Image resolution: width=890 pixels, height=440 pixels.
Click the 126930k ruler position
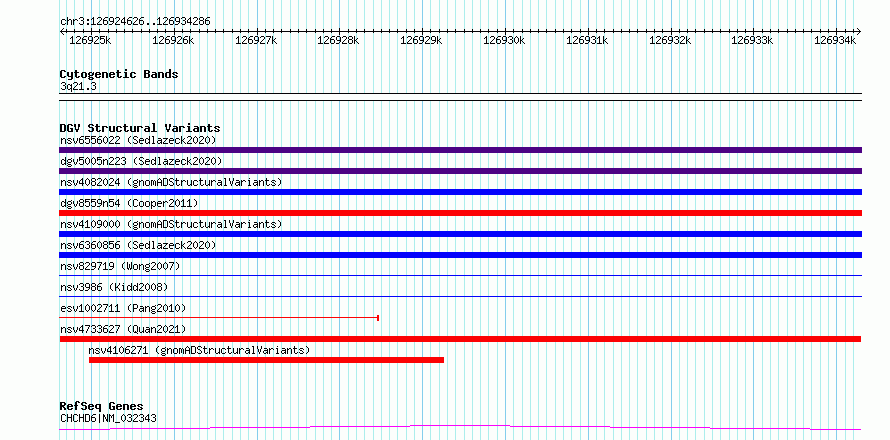[x=505, y=40]
